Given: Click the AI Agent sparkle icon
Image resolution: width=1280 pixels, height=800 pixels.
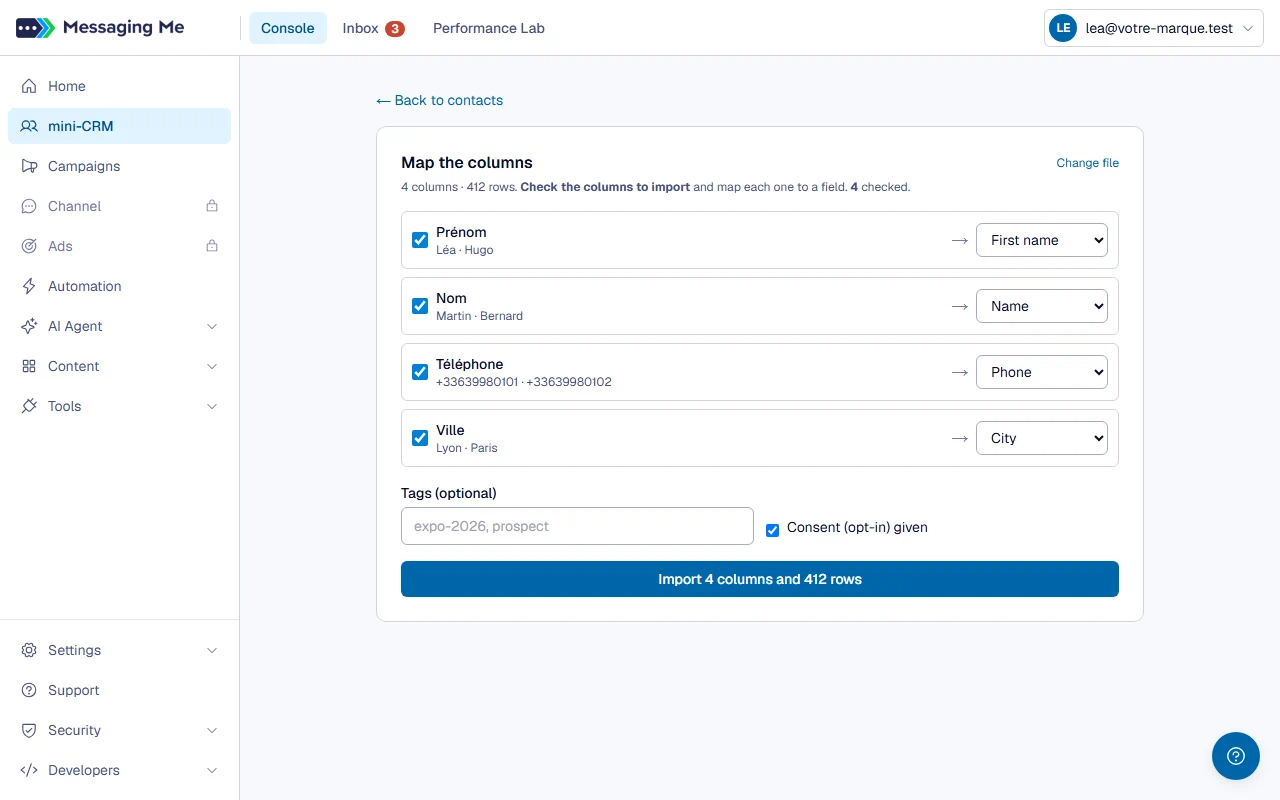Looking at the screenshot, I should [29, 326].
